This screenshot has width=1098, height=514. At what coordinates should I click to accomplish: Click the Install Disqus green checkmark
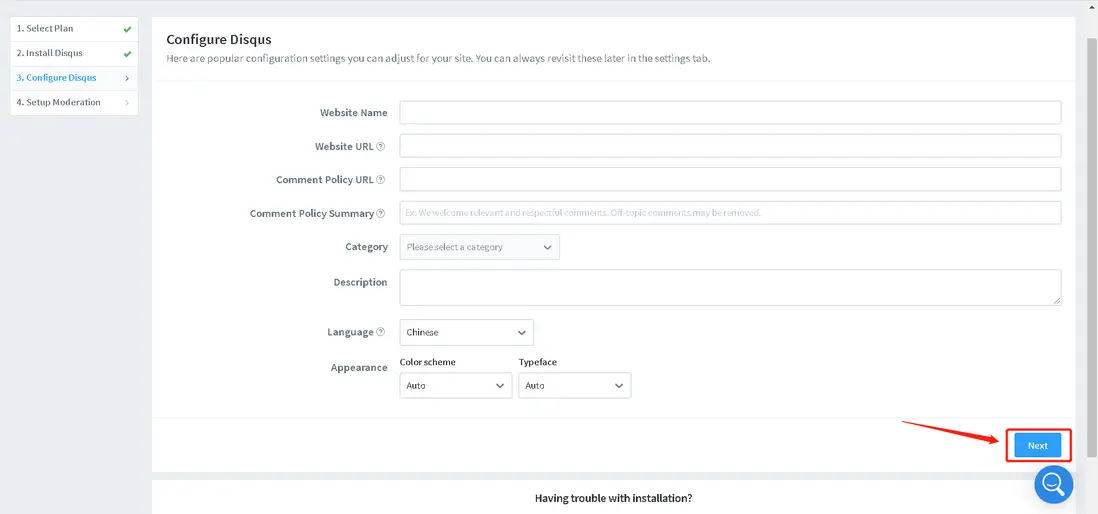pos(127,54)
